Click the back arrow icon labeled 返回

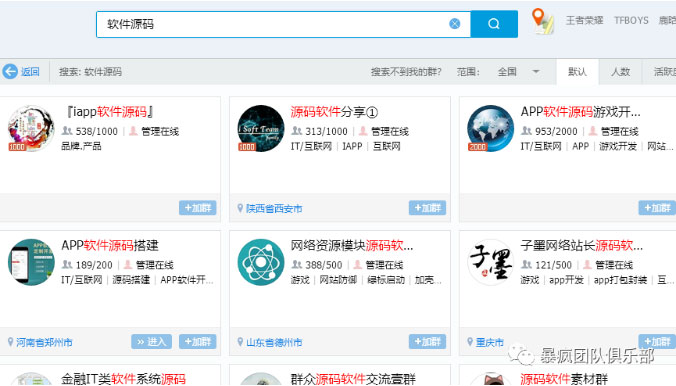(x=10, y=72)
